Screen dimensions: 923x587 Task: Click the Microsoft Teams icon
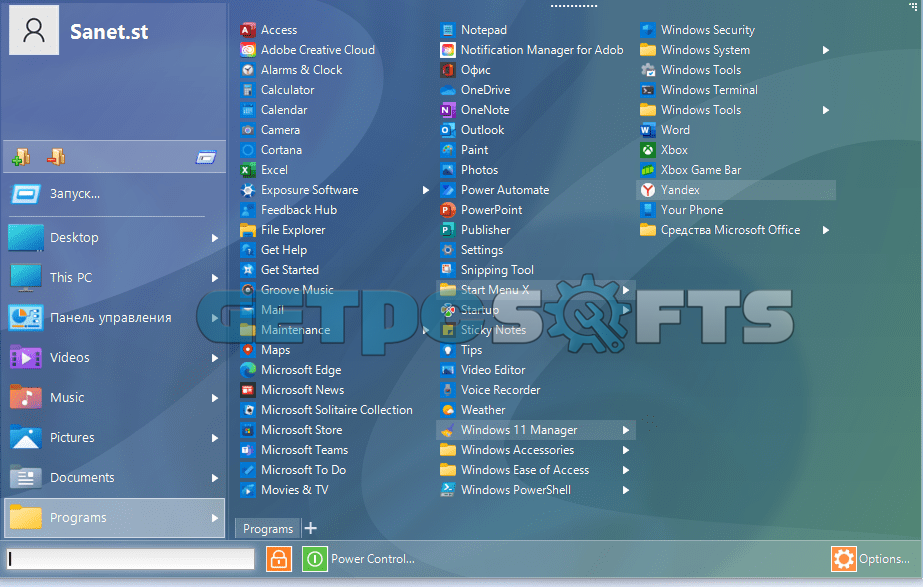(x=248, y=450)
